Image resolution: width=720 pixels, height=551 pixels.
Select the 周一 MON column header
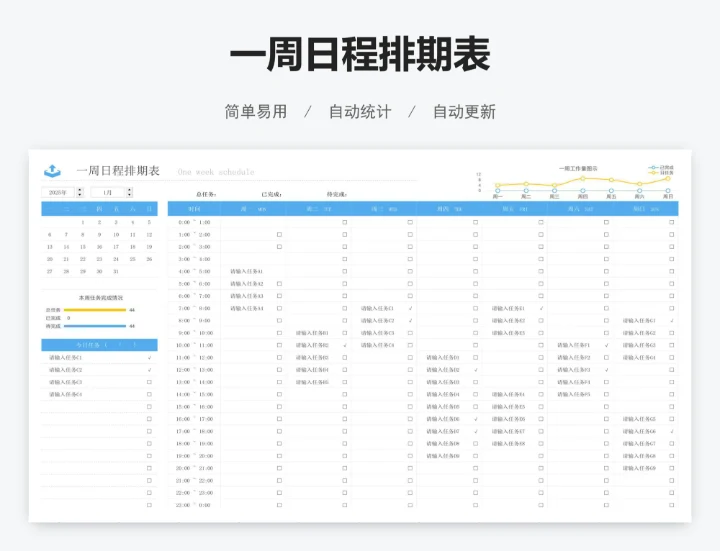pos(253,209)
